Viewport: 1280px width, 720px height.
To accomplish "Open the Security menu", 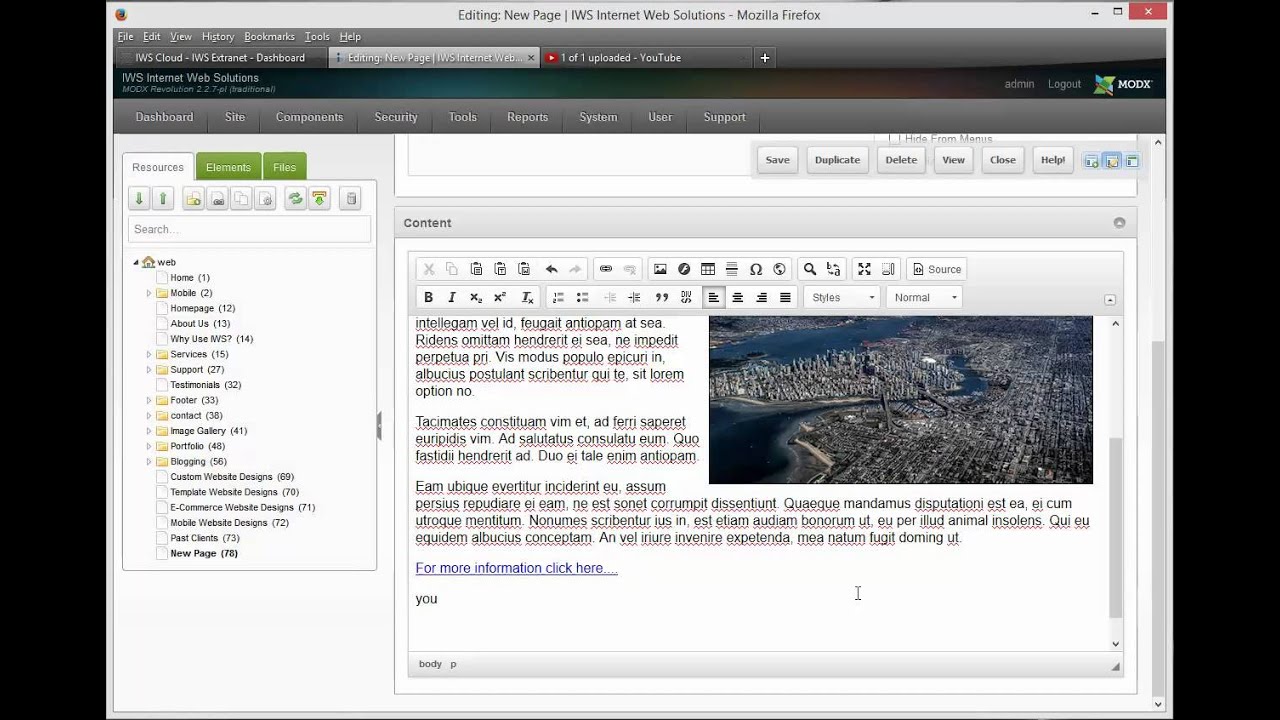I will tap(396, 117).
